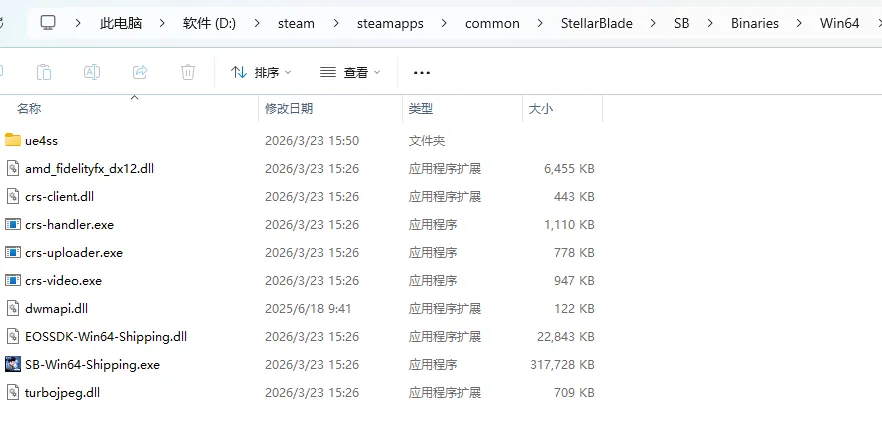Click the Share icon in toolbar

pyautogui.click(x=140, y=72)
